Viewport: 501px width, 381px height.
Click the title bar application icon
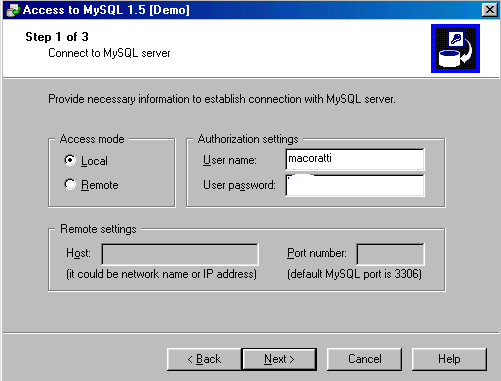[13, 10]
